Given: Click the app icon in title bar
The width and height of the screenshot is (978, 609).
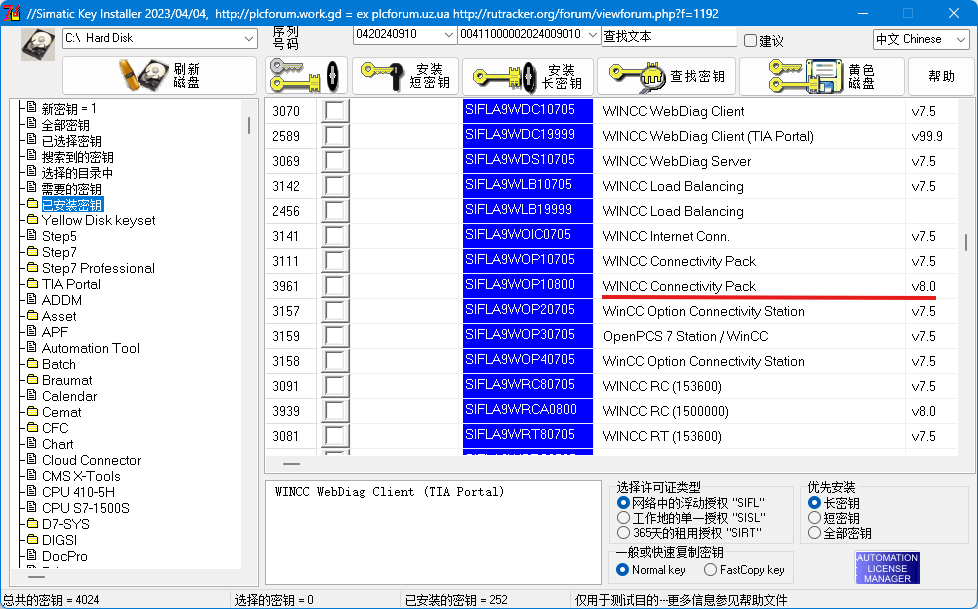Looking at the screenshot, I should coord(11,12).
